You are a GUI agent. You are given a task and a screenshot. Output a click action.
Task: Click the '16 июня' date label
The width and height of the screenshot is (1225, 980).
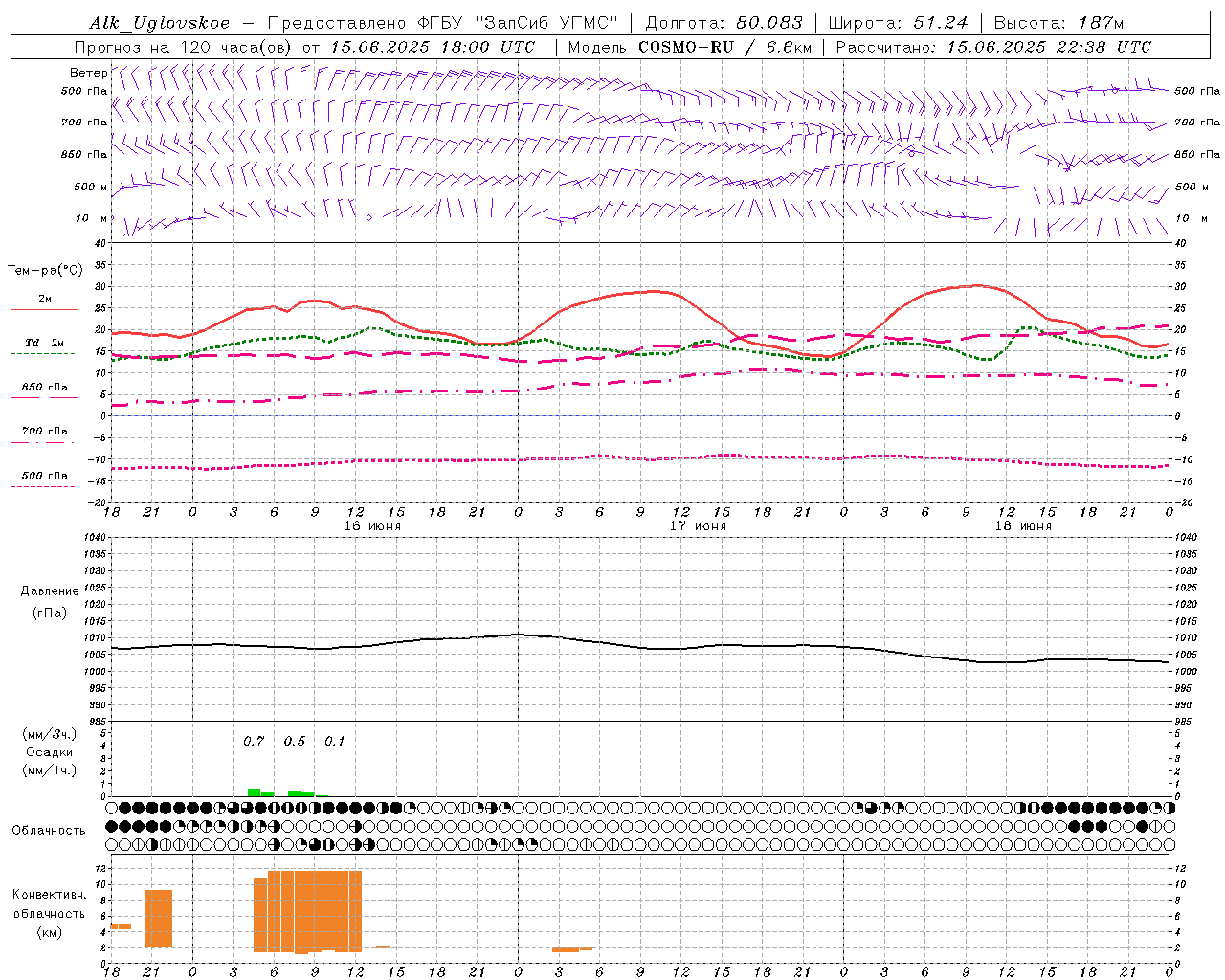tap(372, 525)
